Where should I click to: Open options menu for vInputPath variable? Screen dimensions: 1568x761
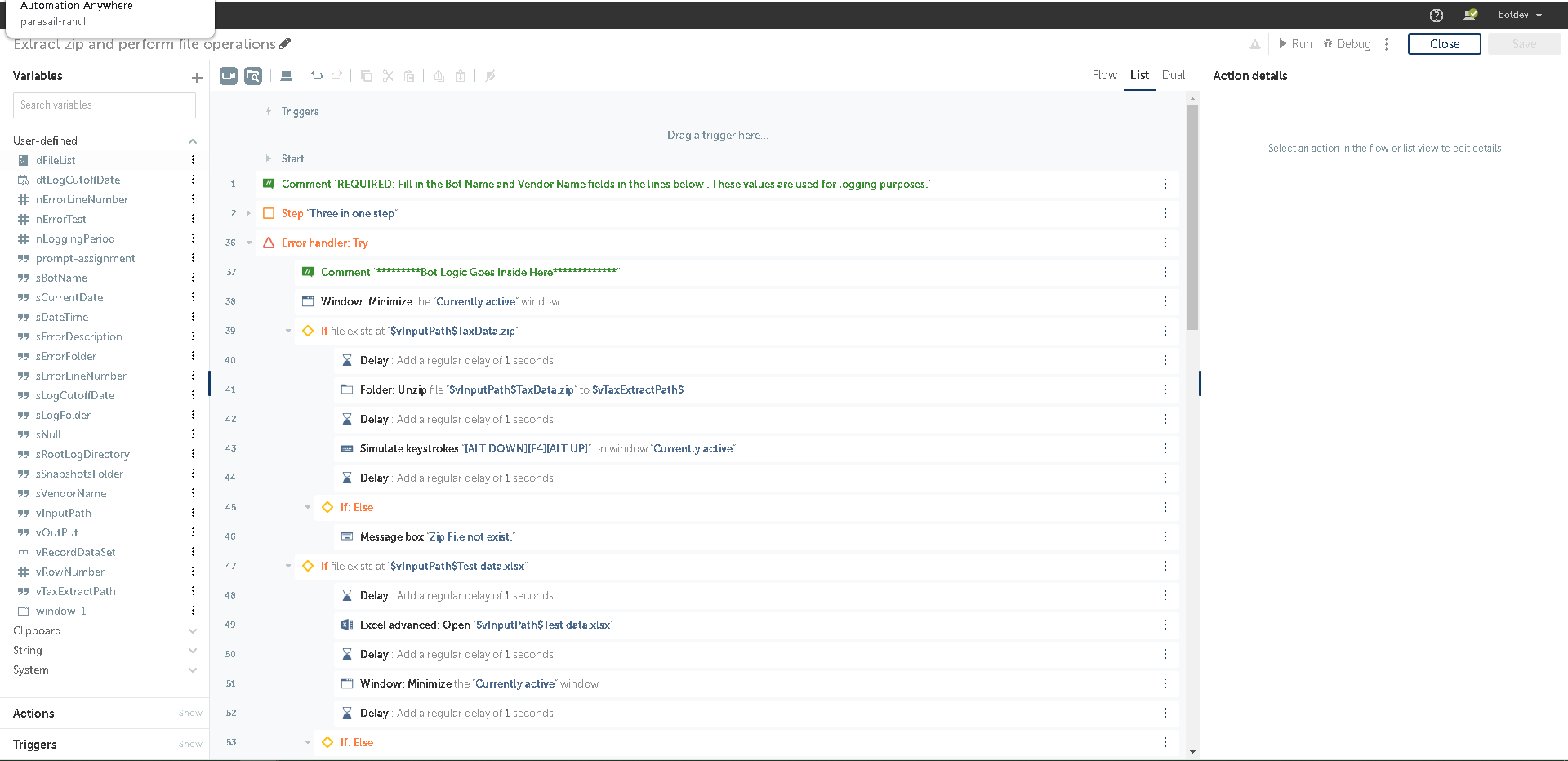[193, 513]
